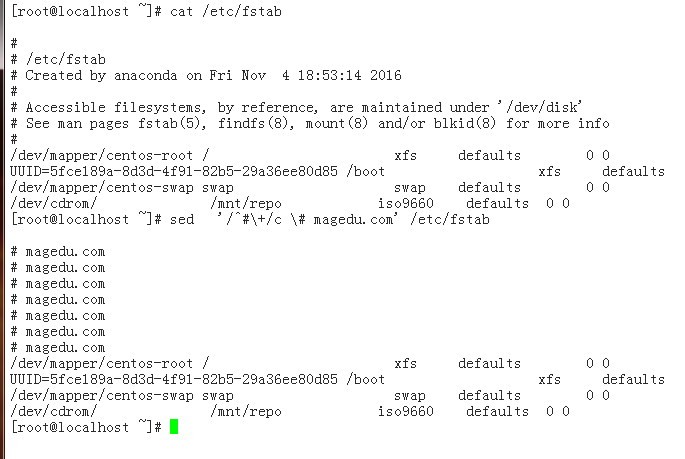
Task: Click the '# /etc/fstab' comment line
Action: pos(58,59)
